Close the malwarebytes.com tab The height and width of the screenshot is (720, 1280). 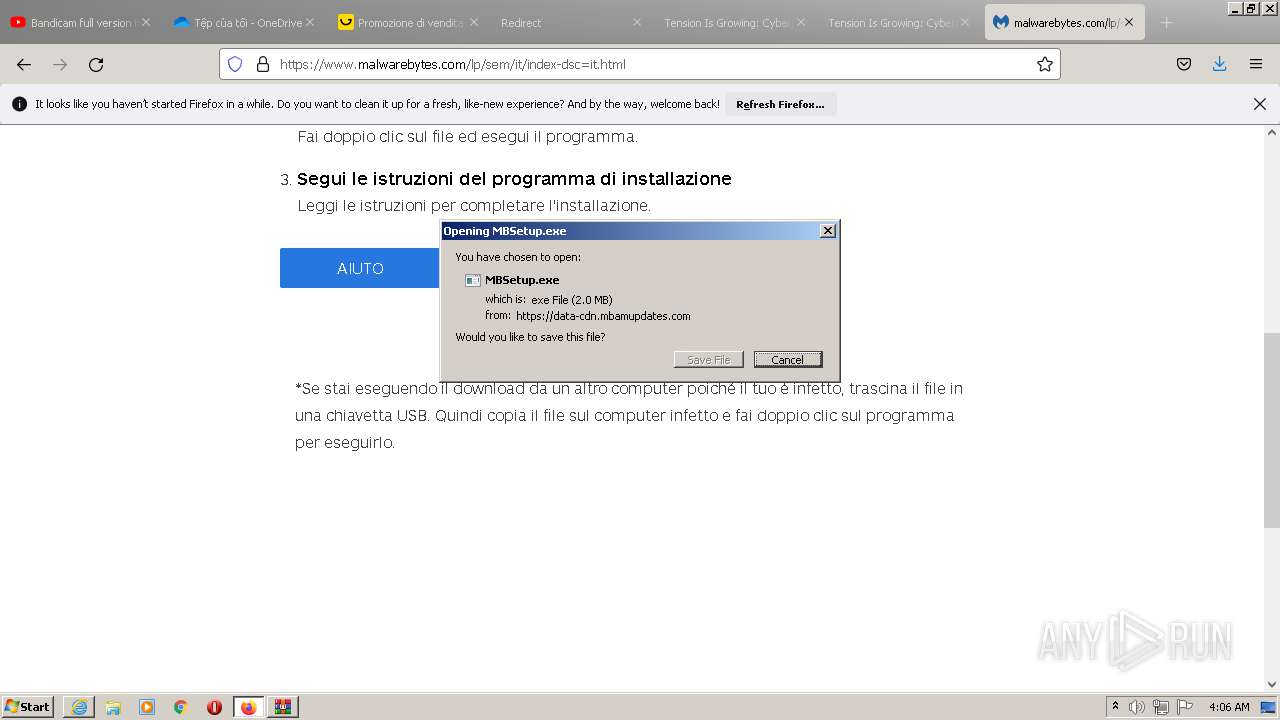(x=1129, y=22)
